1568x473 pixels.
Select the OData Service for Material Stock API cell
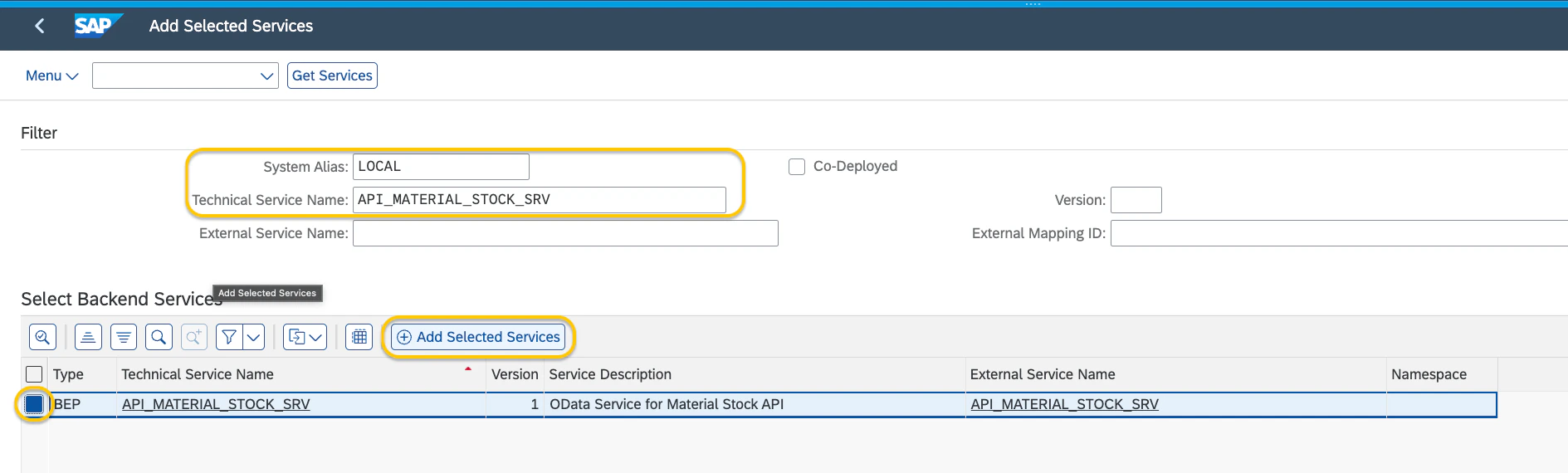tap(755, 404)
